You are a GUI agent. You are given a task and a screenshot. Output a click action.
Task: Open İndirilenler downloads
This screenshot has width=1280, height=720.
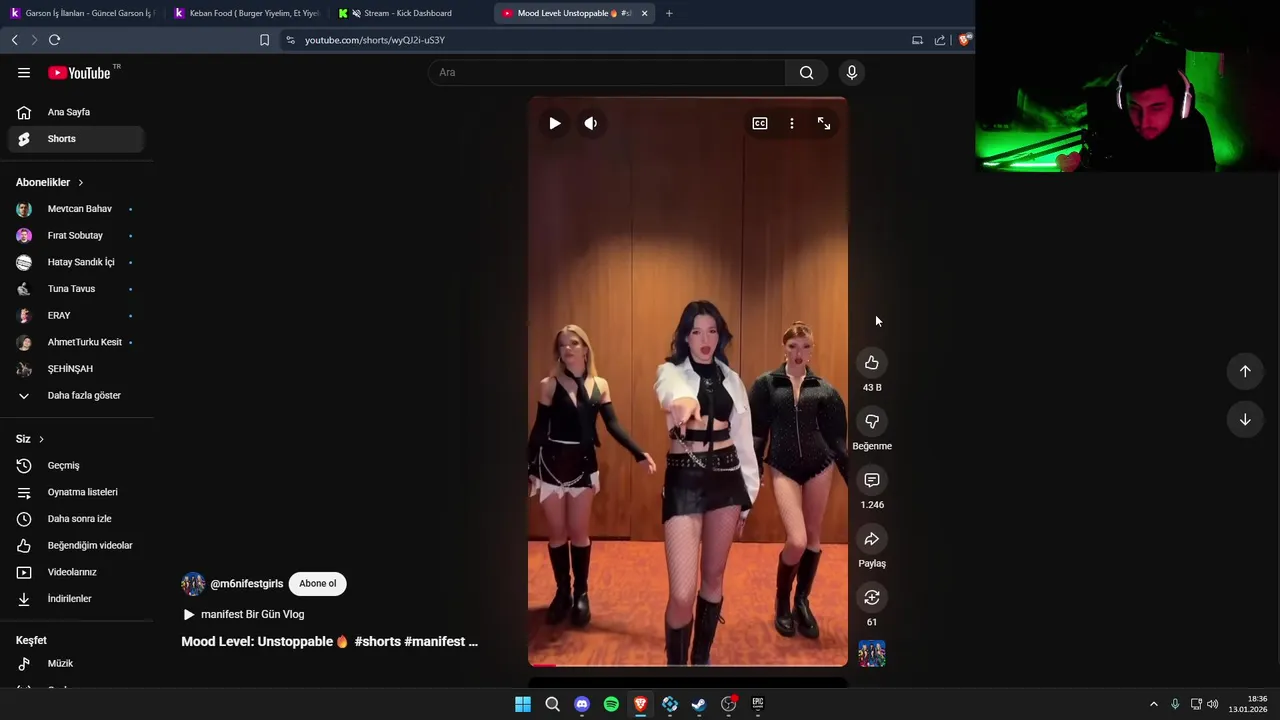click(x=76, y=599)
